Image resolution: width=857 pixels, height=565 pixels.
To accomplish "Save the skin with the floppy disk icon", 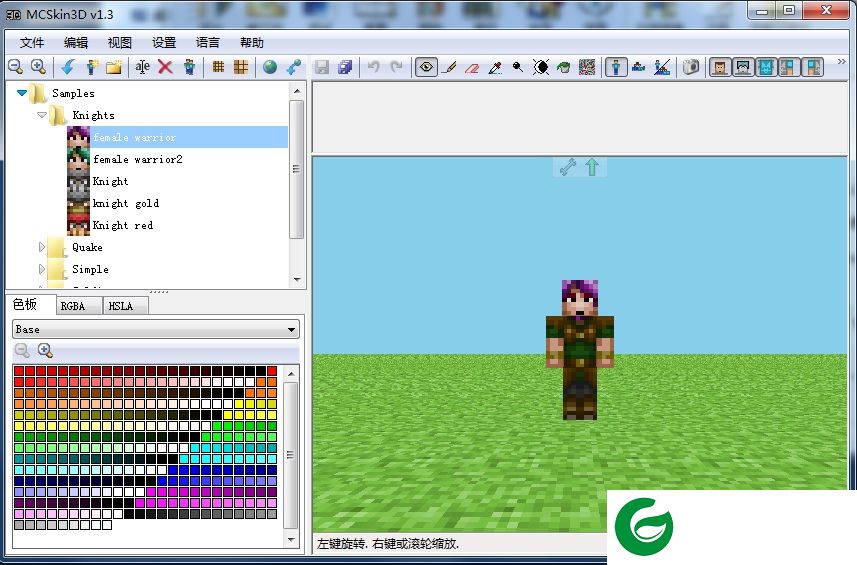I will point(322,67).
